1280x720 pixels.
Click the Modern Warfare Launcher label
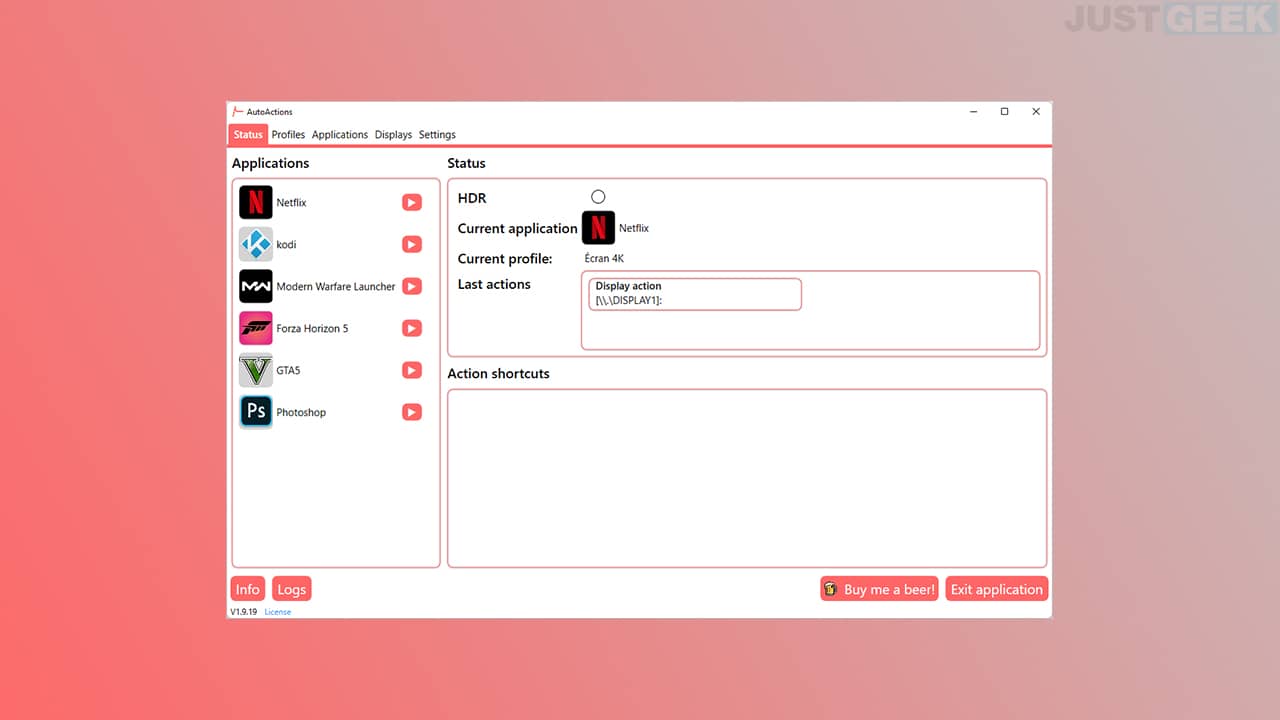pos(336,287)
